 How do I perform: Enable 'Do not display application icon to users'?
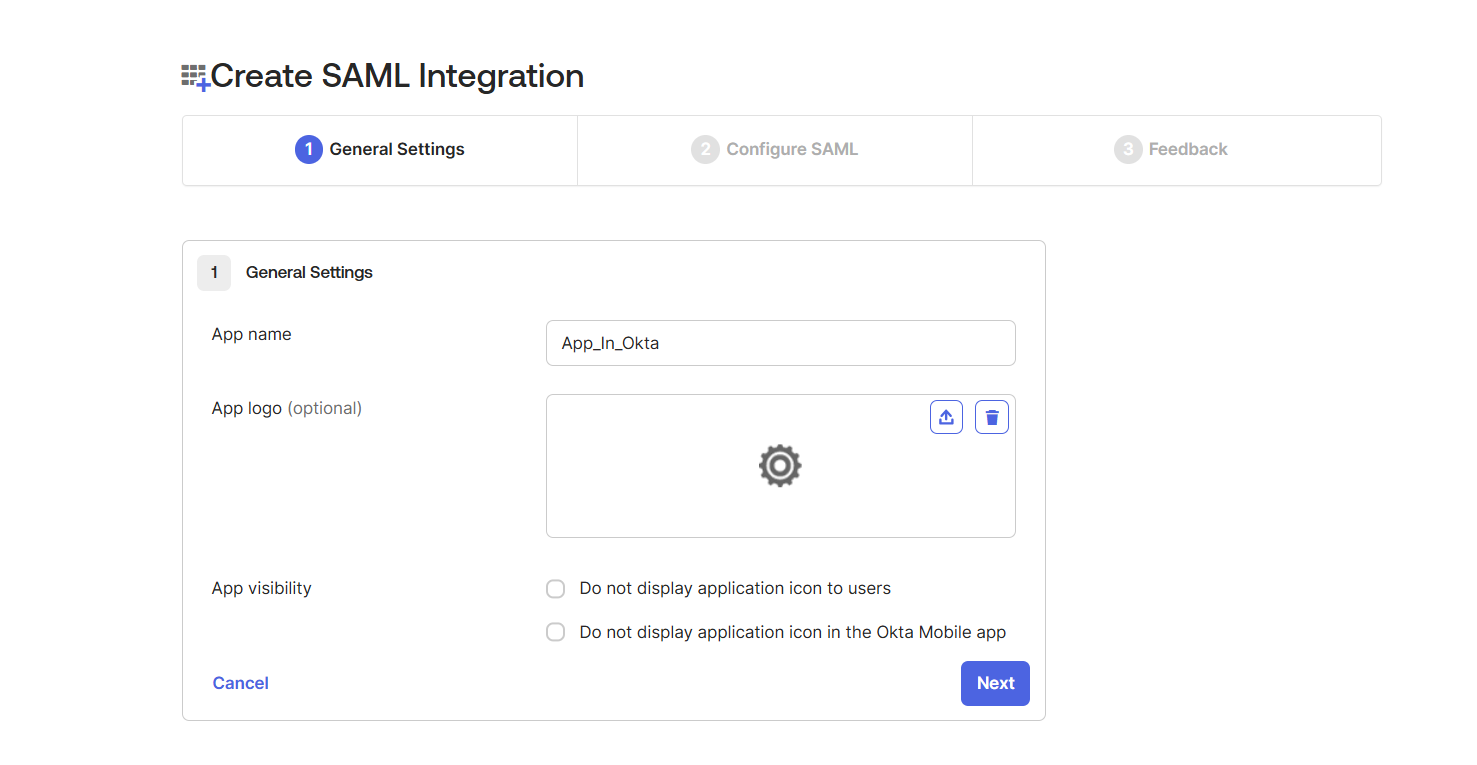point(556,589)
